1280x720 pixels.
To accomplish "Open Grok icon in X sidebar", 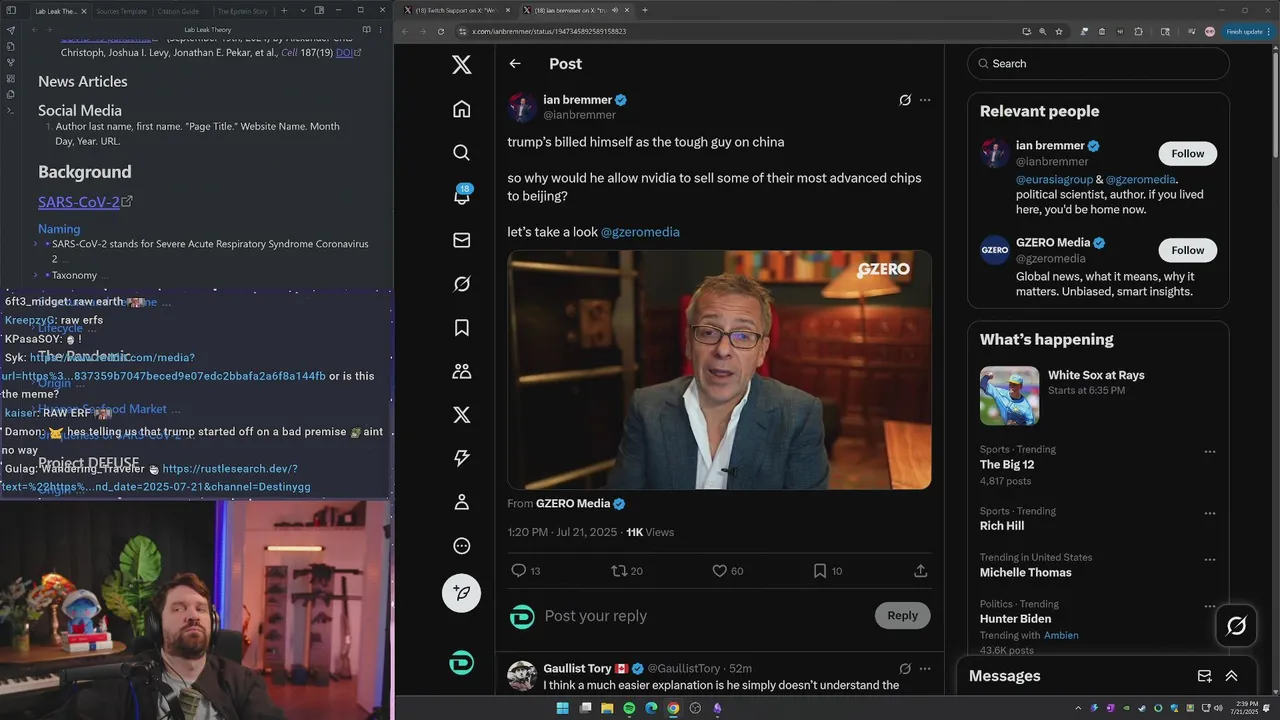I will point(461,284).
